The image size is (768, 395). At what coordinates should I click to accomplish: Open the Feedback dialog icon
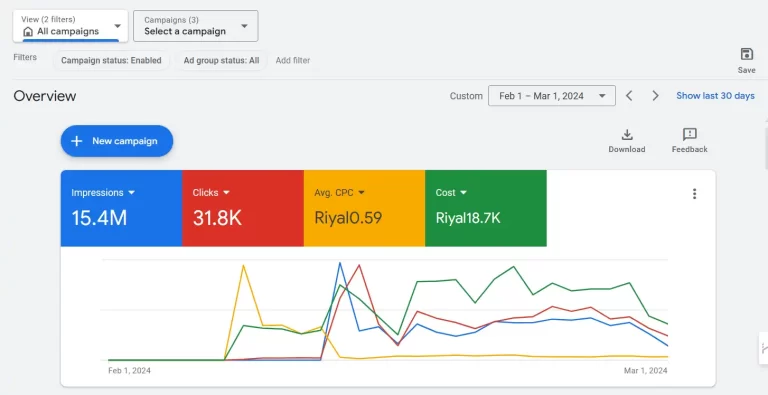(x=690, y=141)
